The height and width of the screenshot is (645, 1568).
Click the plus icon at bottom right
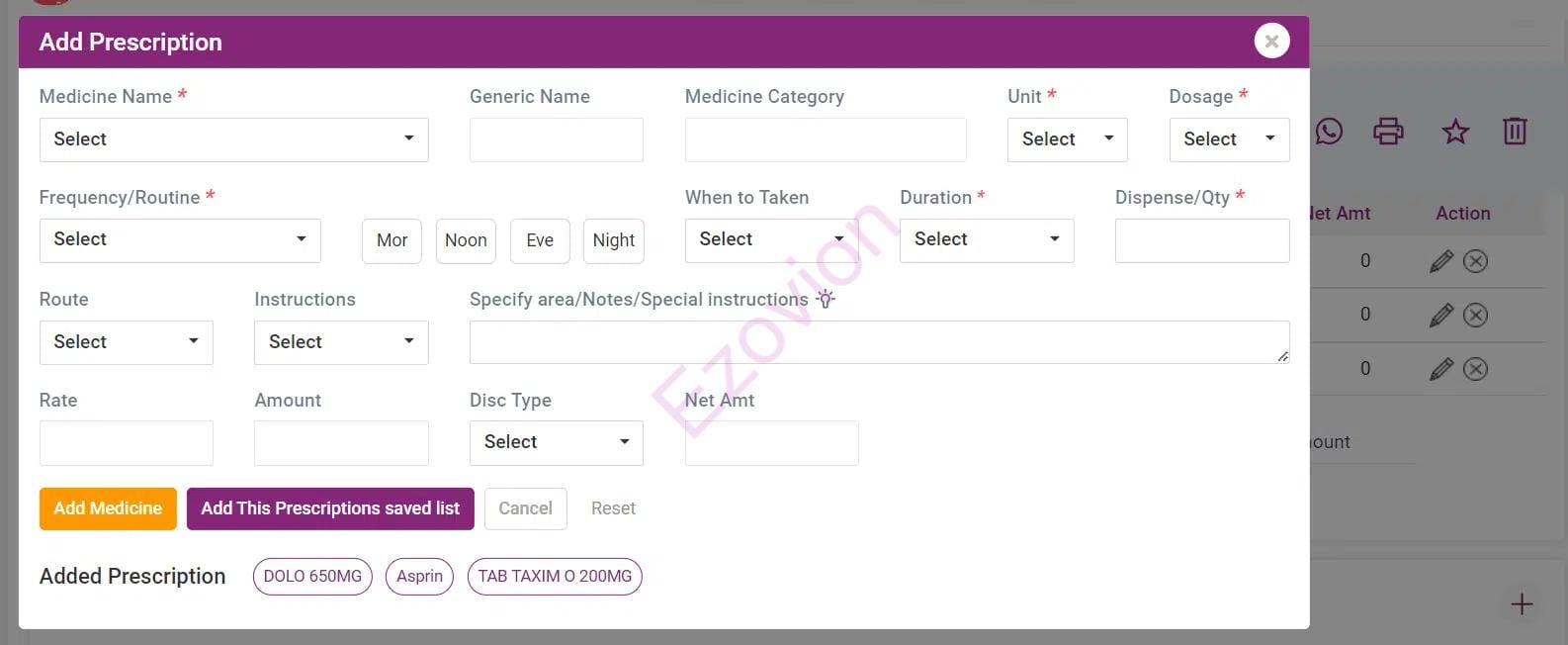tap(1522, 603)
